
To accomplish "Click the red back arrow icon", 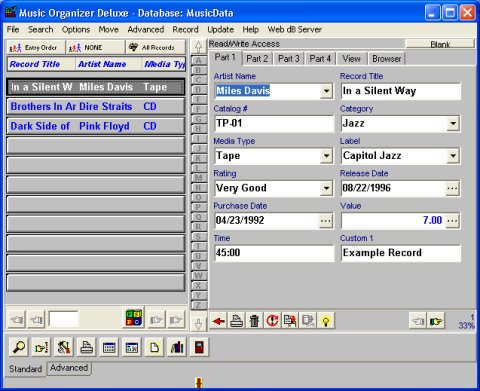I will [x=219, y=321].
